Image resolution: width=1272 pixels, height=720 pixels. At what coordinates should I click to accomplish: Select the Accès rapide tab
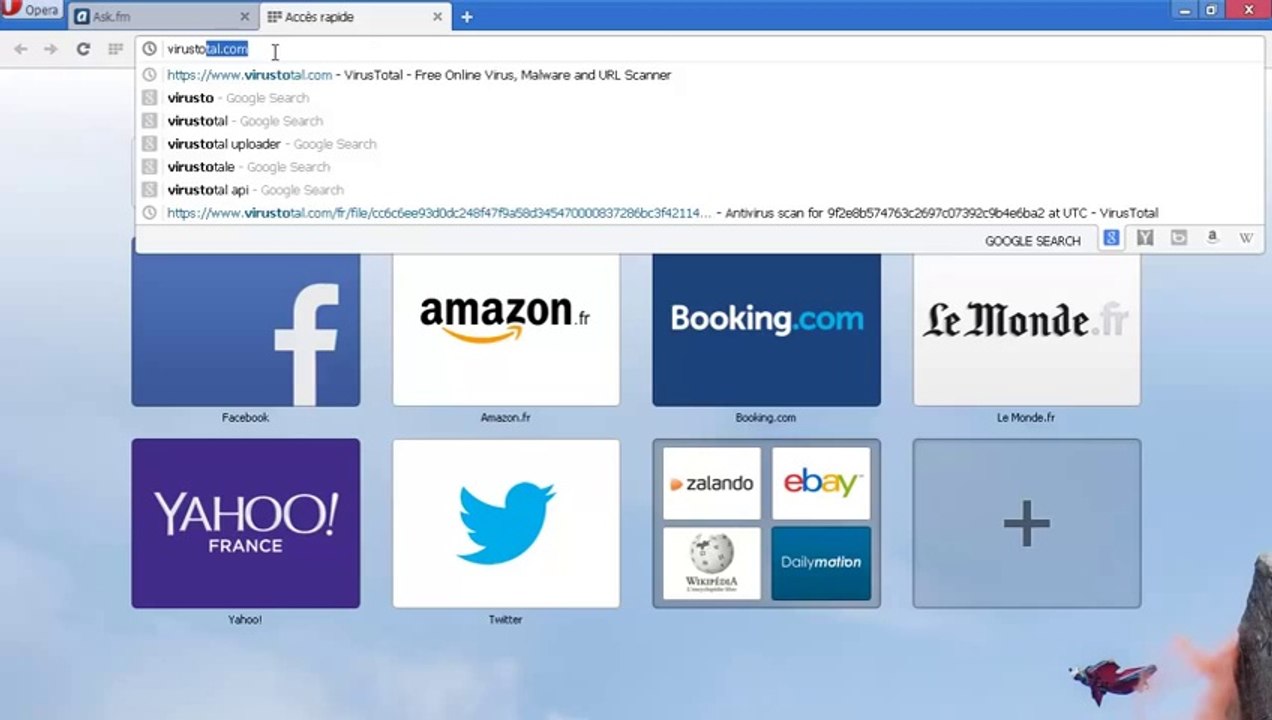[355, 17]
